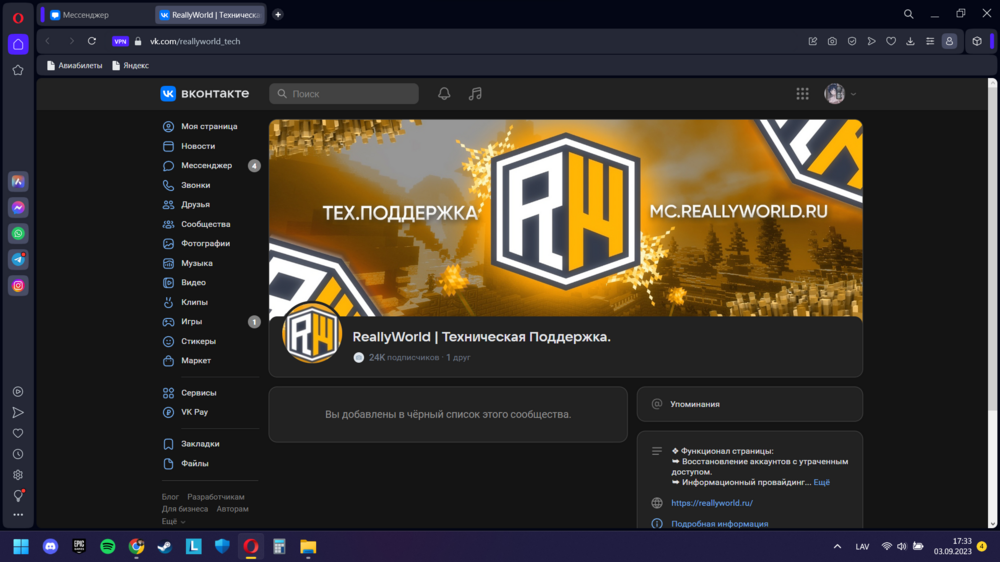Click the VK Поиск search field
Image resolution: width=1000 pixels, height=562 pixels.
pyautogui.click(x=344, y=94)
